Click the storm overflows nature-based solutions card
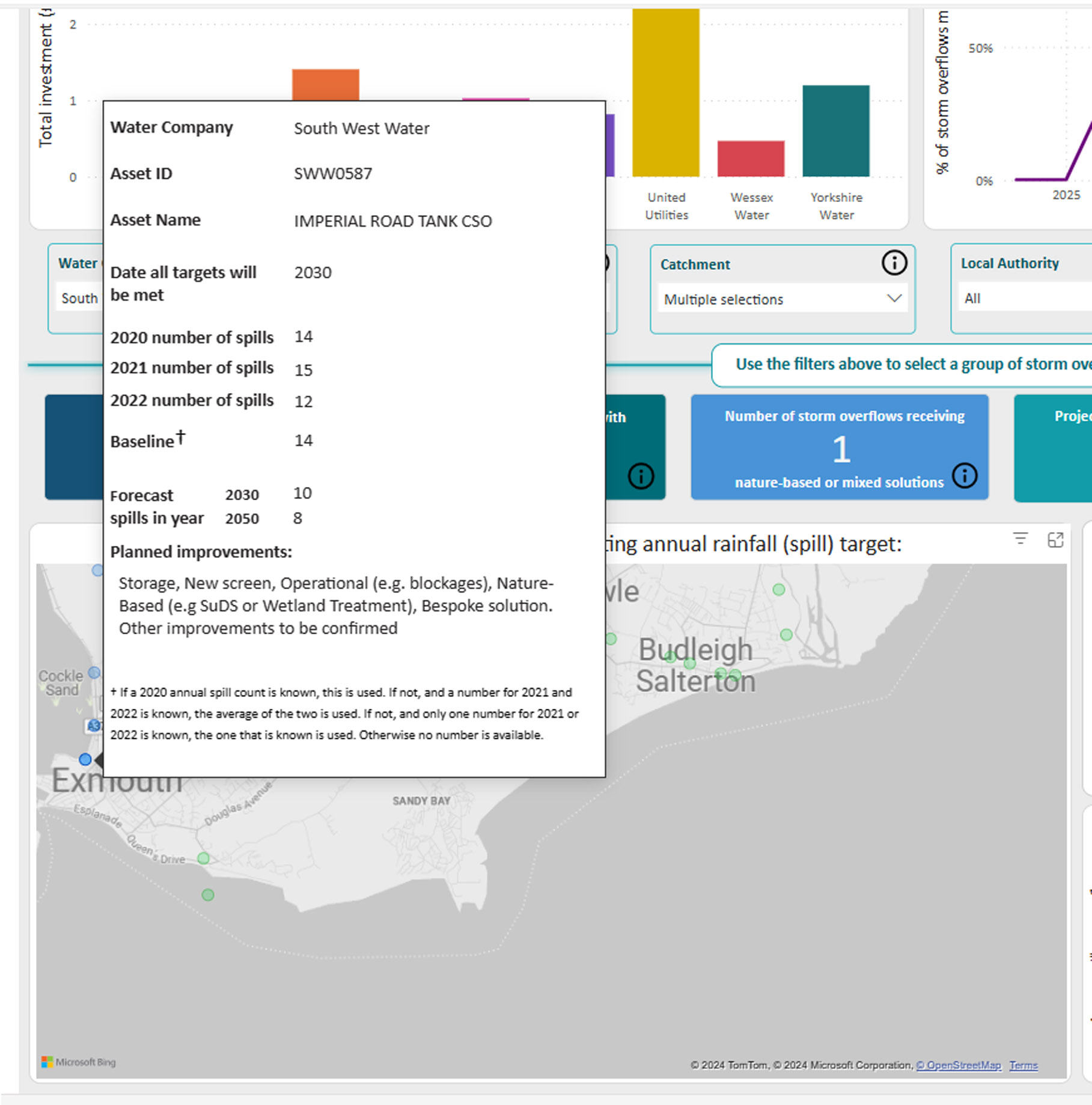 point(839,447)
